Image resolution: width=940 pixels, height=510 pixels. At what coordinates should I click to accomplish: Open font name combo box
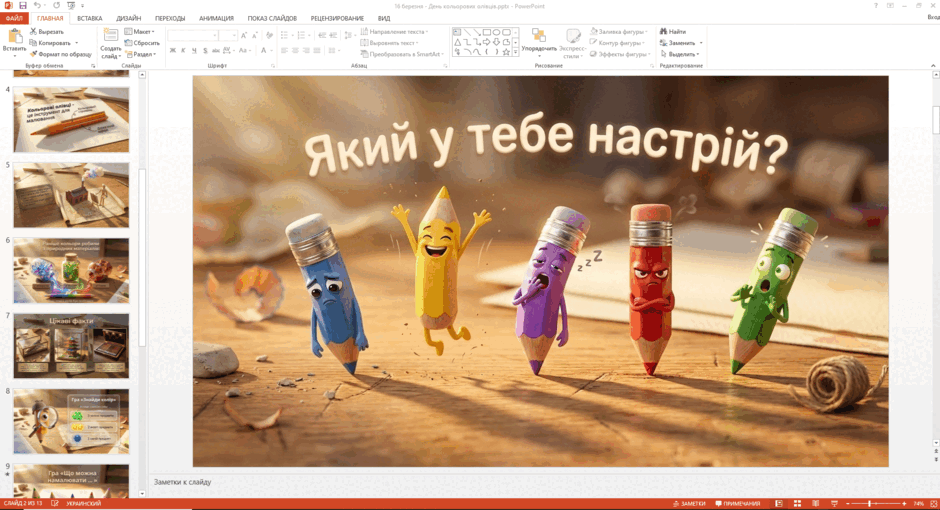tap(192, 35)
